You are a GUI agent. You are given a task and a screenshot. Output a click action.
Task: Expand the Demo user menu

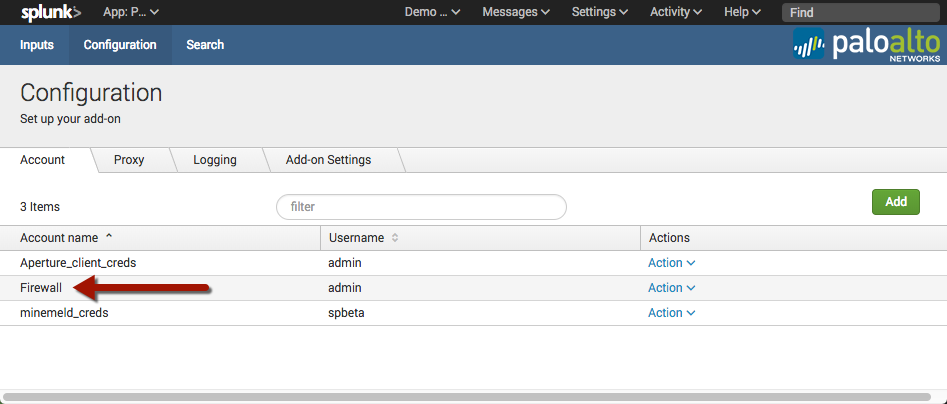(x=432, y=12)
